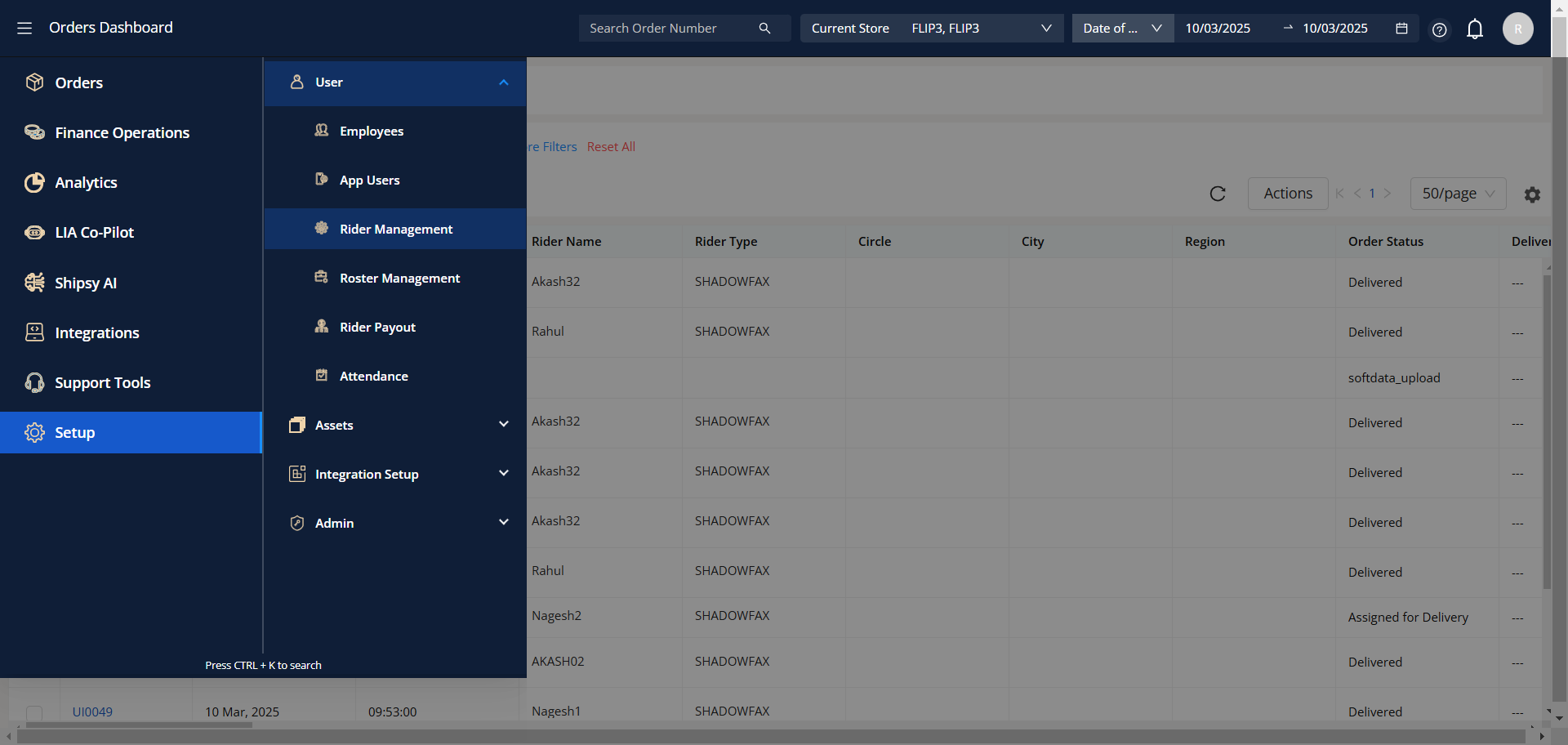The height and width of the screenshot is (745, 1568).
Task: Open the Date of dropdown
Action: point(1123,28)
